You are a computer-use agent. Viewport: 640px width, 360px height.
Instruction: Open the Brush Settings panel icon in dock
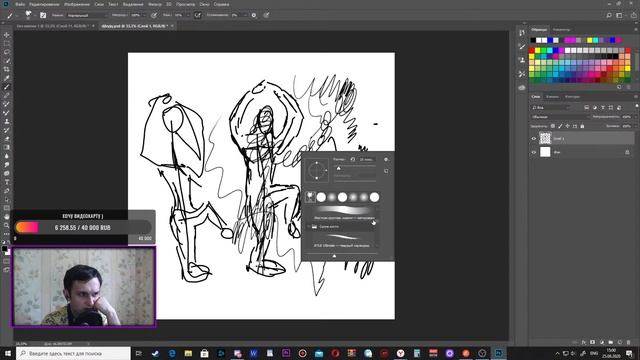click(522, 46)
